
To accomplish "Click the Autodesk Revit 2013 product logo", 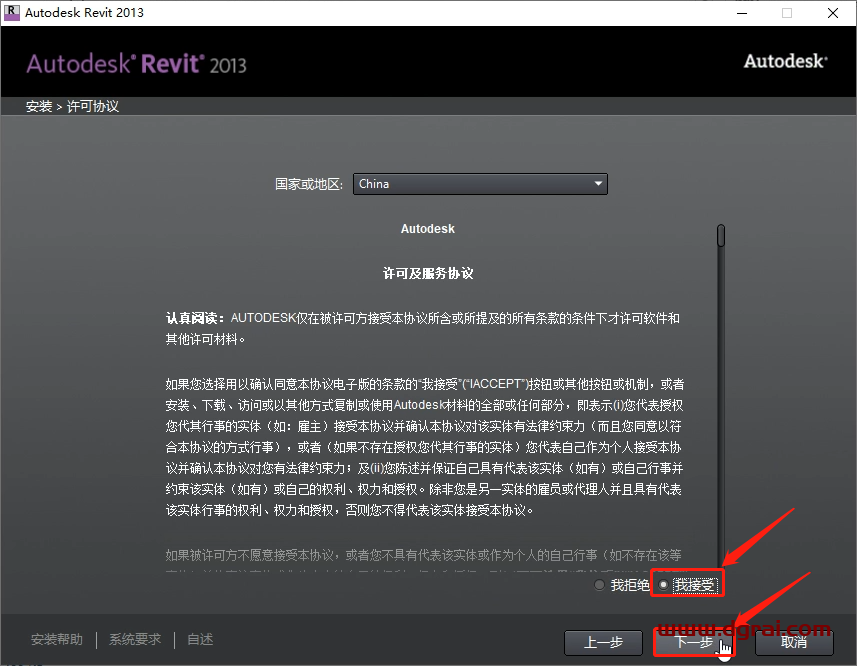I will pyautogui.click(x=137, y=64).
